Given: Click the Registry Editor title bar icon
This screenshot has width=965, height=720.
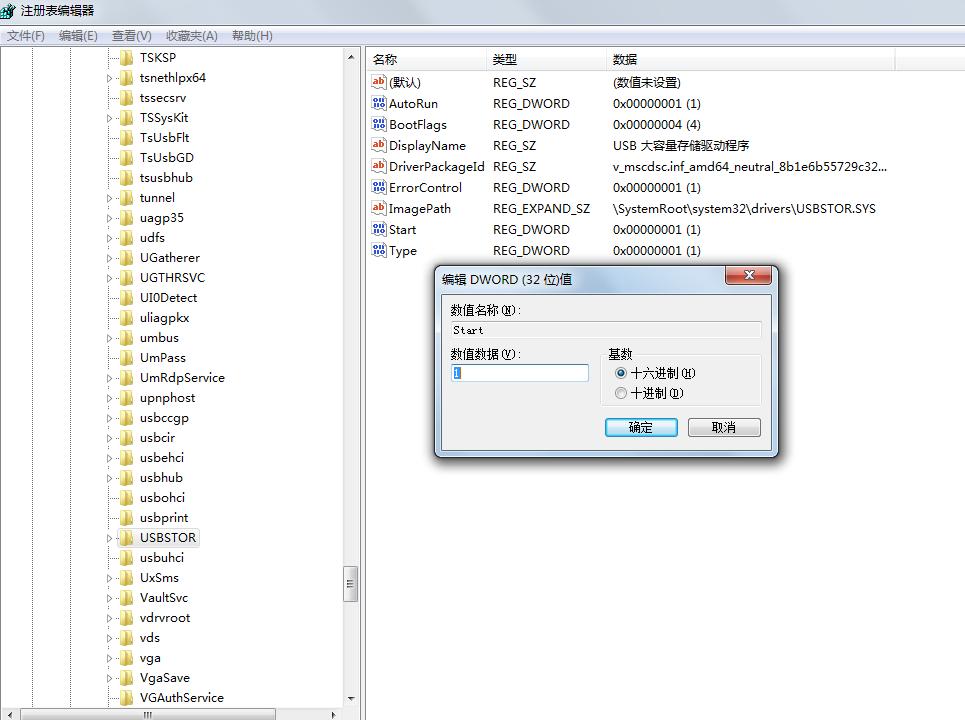Looking at the screenshot, I should click(x=8, y=10).
